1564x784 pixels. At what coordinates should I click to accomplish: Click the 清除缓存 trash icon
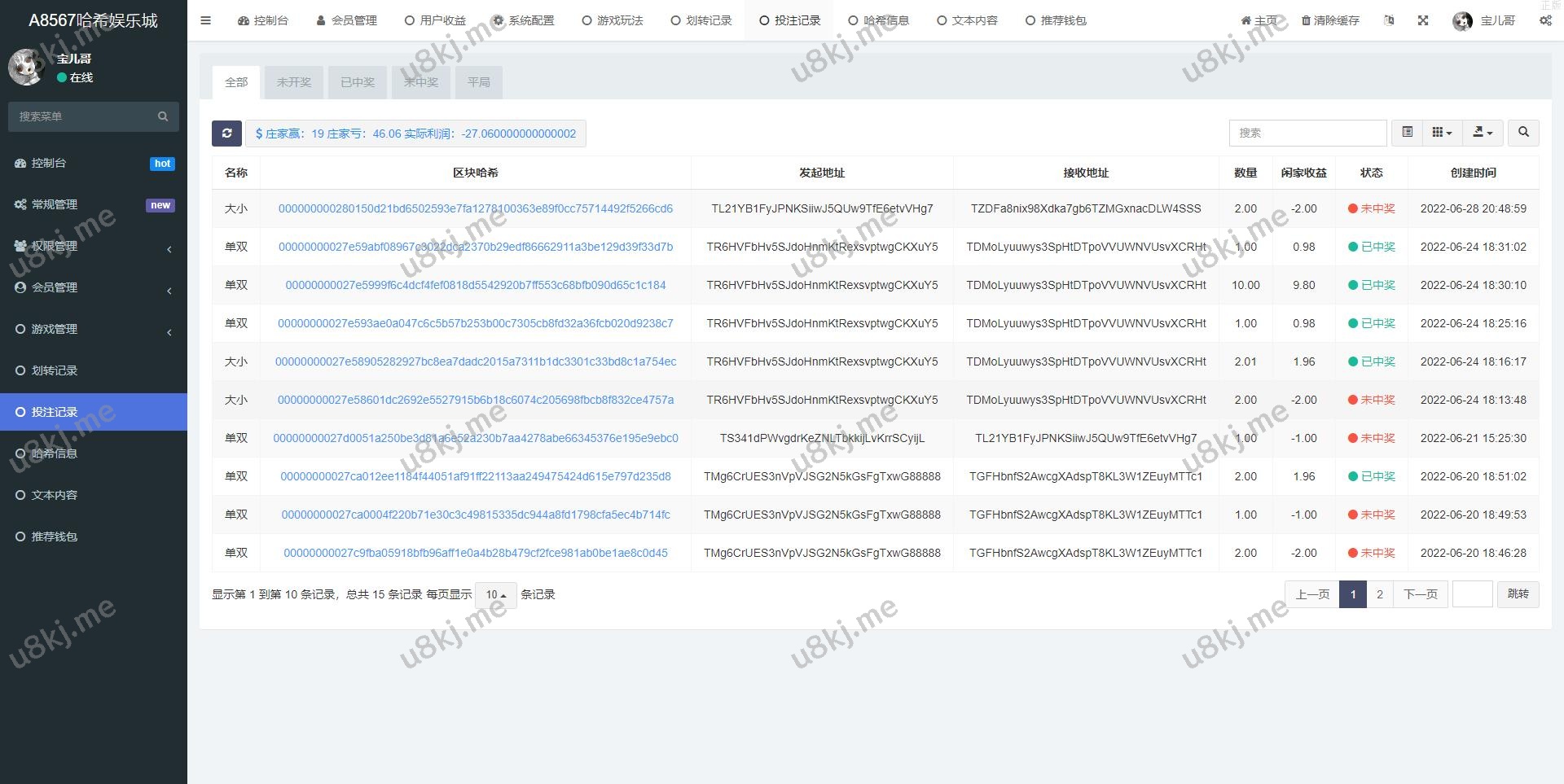1307,20
